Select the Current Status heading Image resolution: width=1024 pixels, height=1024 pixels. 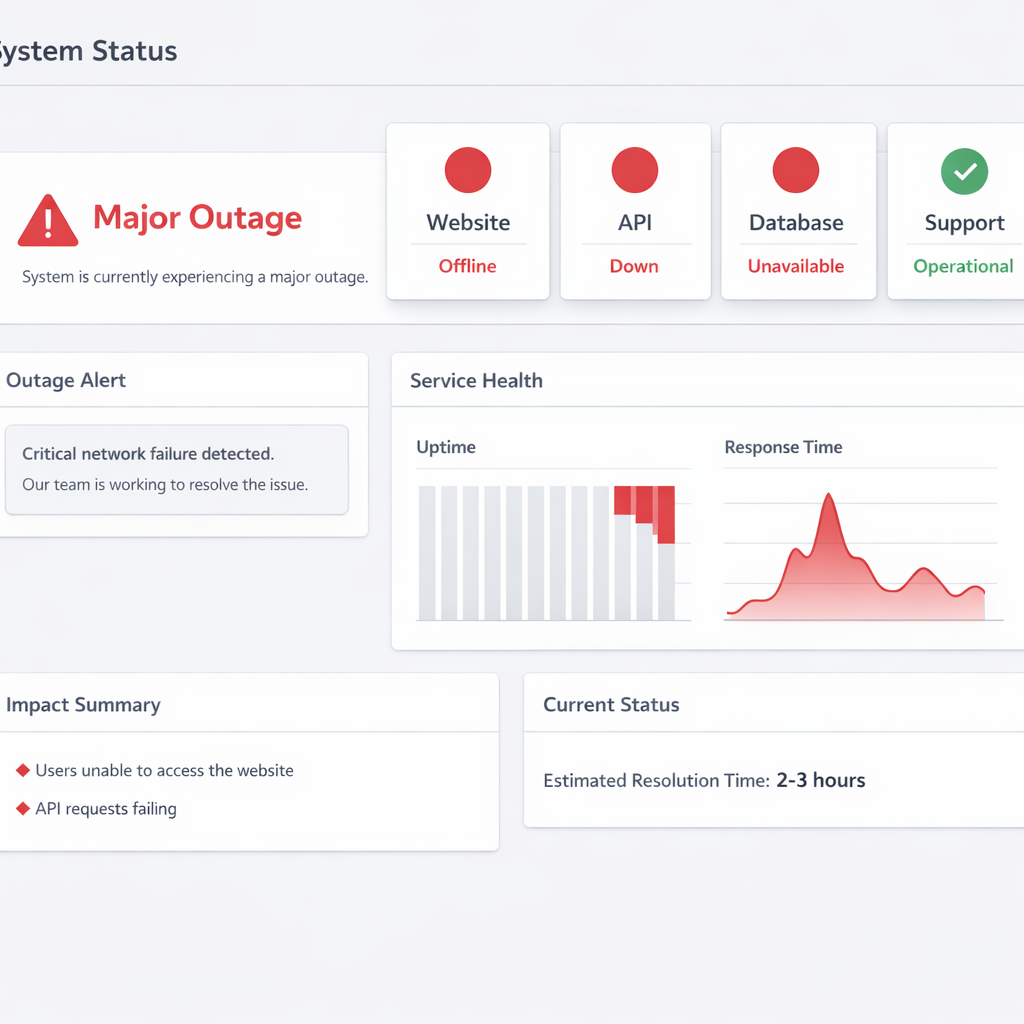coord(611,704)
